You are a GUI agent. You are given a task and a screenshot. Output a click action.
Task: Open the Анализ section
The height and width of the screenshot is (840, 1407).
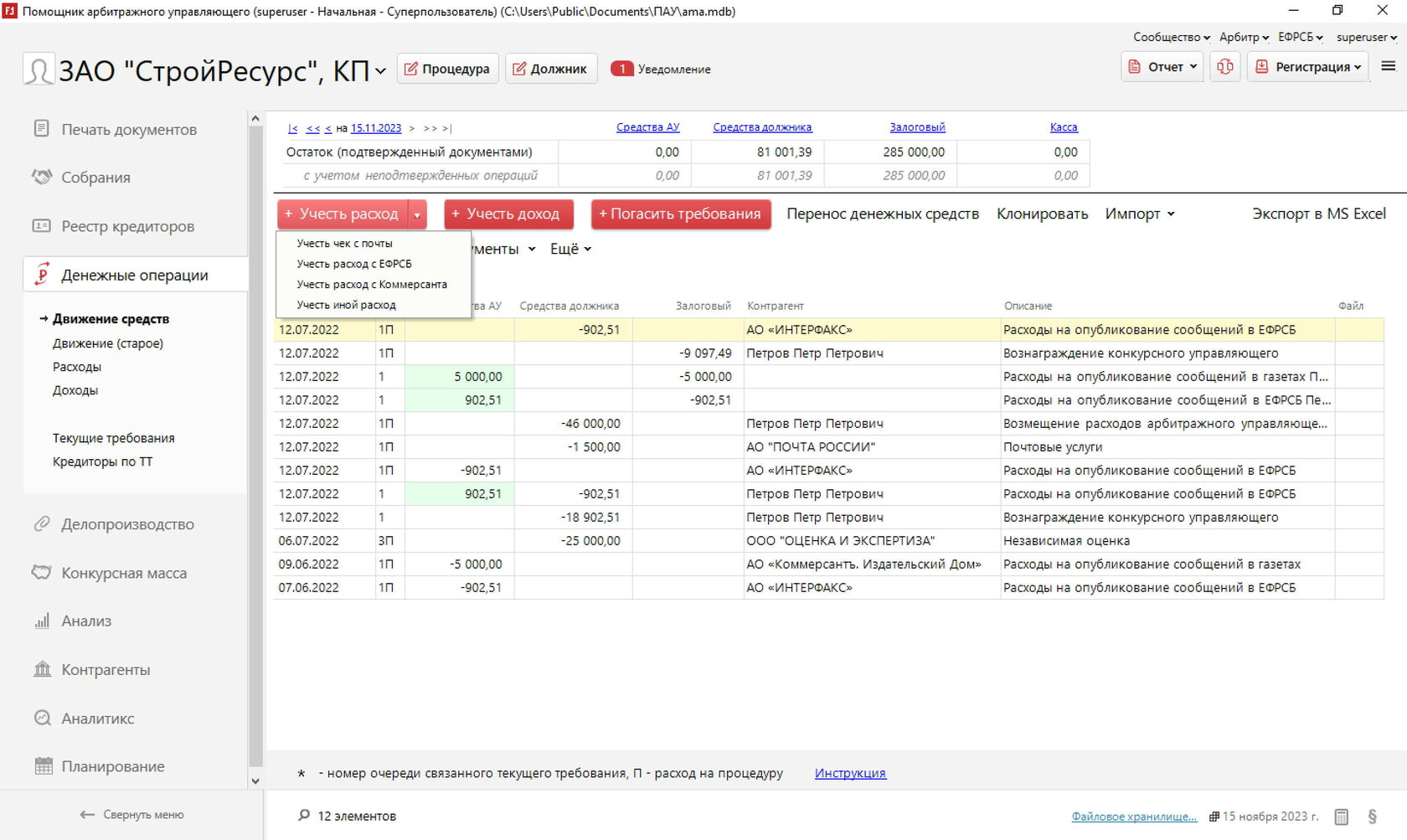point(73,621)
